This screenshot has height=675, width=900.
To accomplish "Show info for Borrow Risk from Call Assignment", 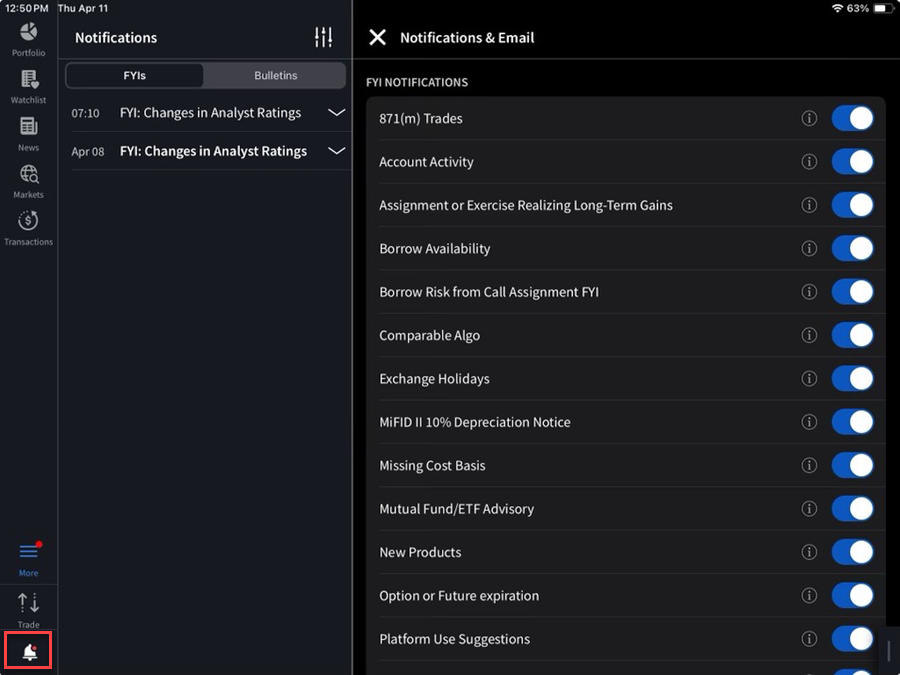I will (x=809, y=292).
